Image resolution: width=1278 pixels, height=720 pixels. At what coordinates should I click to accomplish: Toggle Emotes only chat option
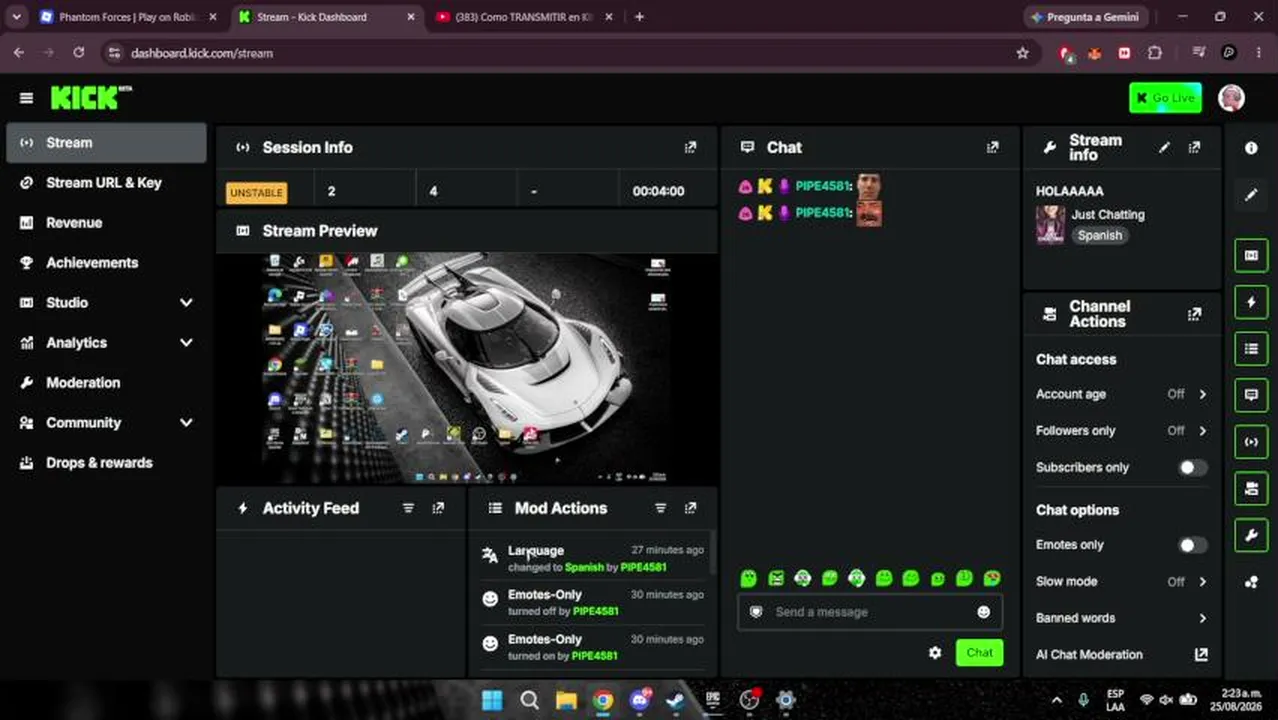(1191, 545)
